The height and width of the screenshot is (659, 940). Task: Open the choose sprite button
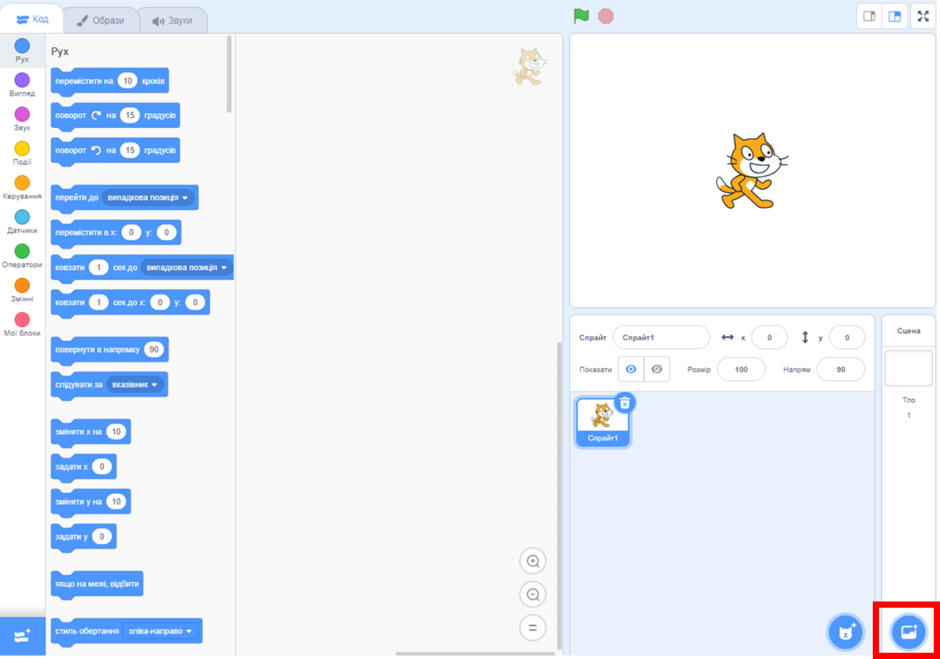pyautogui.click(x=845, y=632)
